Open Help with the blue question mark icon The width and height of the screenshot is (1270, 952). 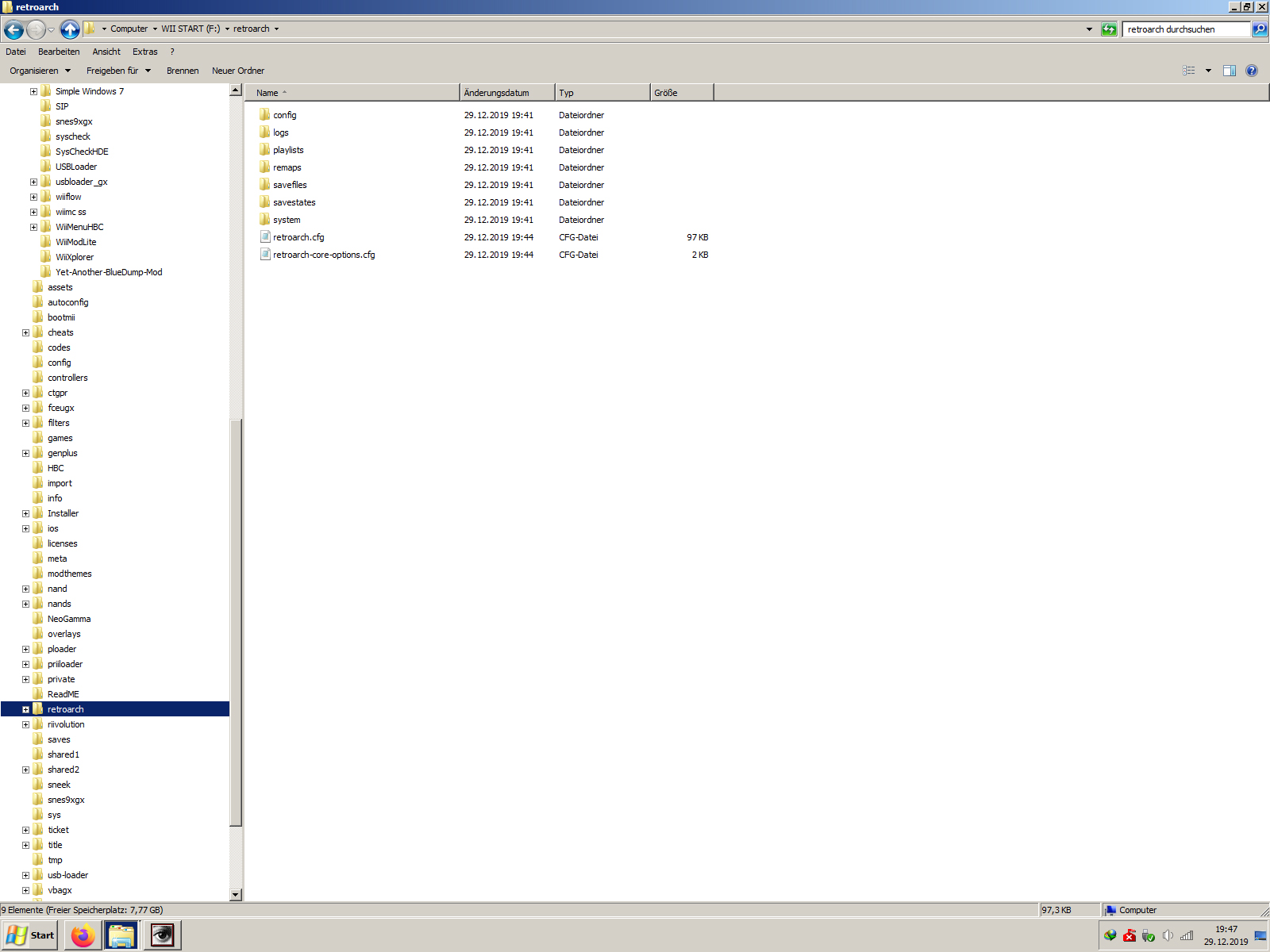click(1252, 71)
